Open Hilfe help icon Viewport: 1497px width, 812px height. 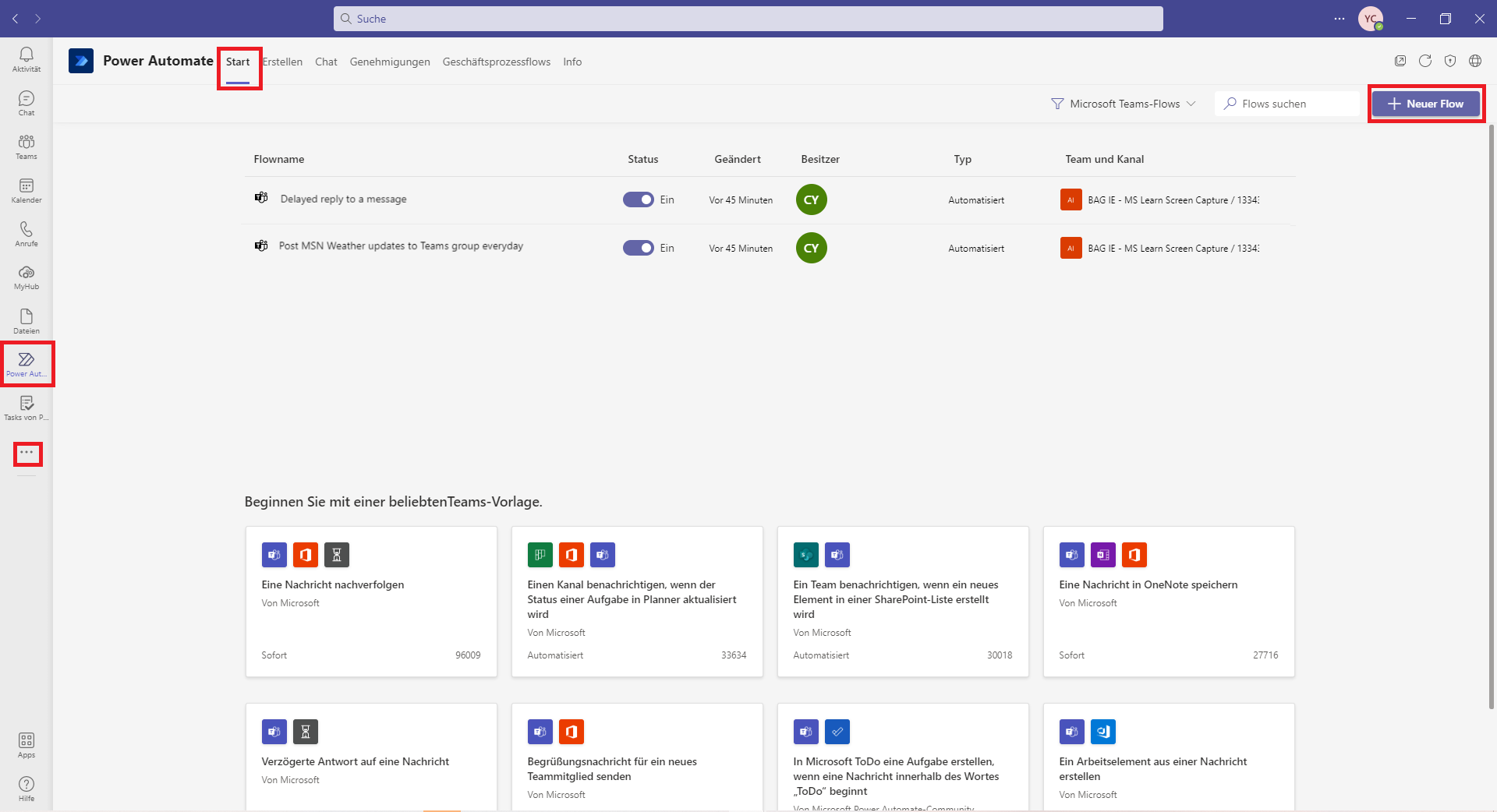27,789
